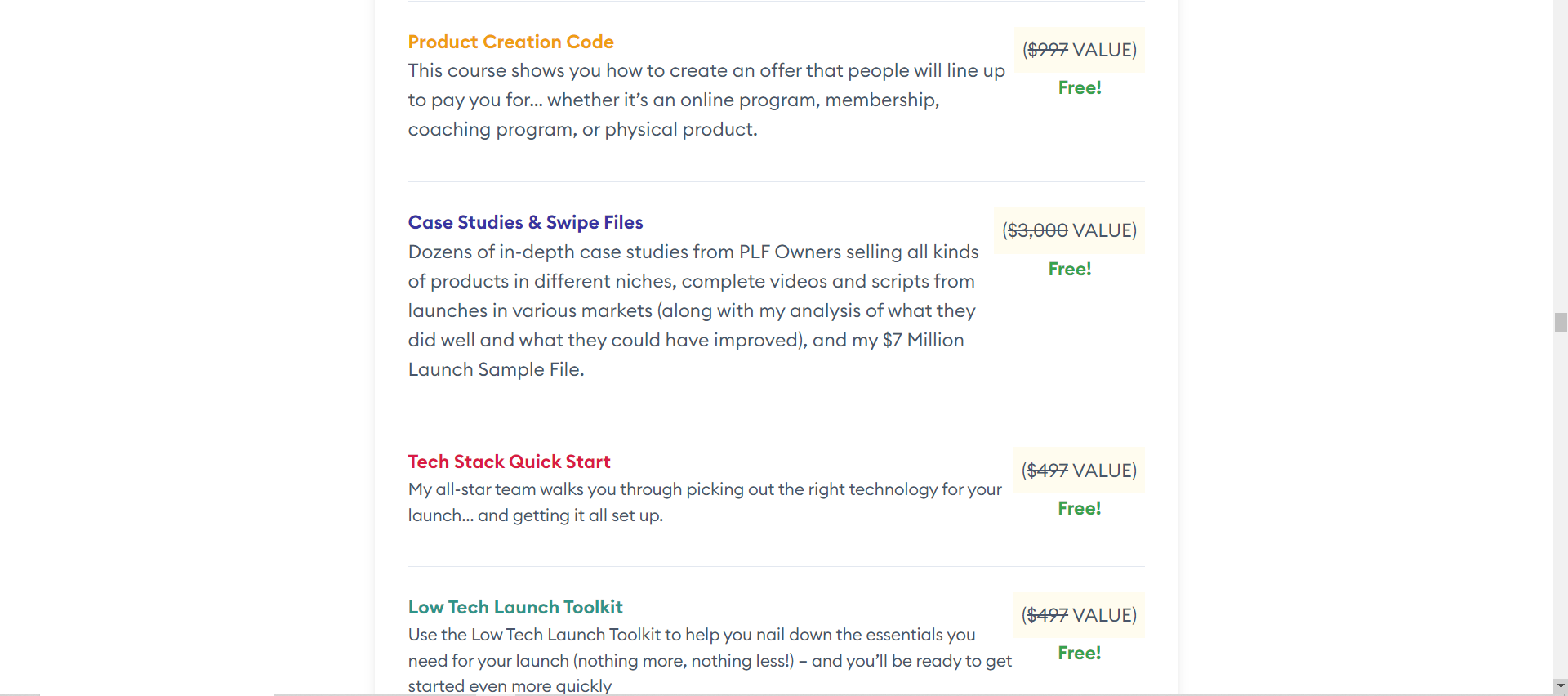Click the Case Studies description paragraph
This screenshot has width=1568, height=696.
pyautogui.click(x=693, y=310)
